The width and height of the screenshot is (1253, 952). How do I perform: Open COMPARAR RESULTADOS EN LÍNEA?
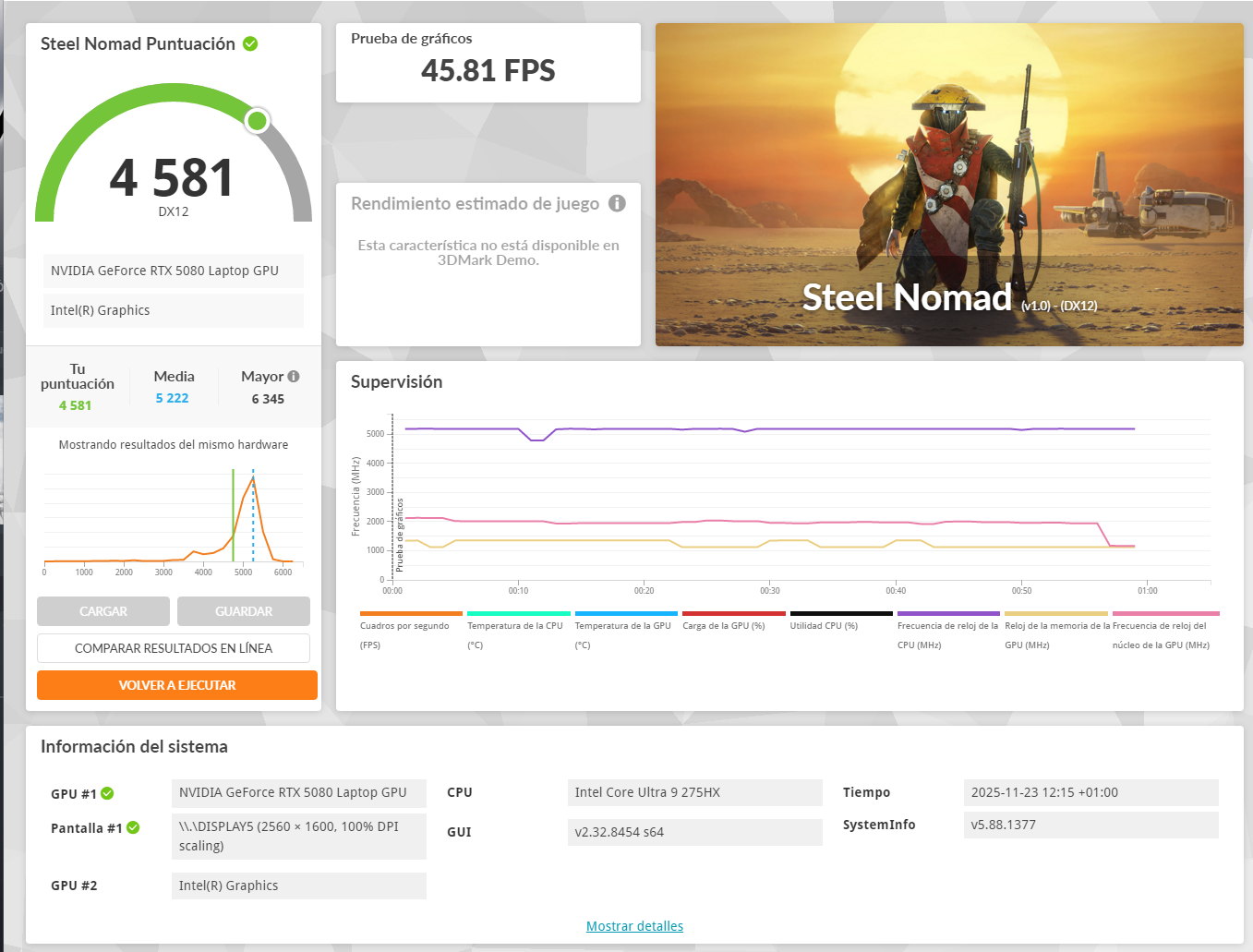pos(174,648)
